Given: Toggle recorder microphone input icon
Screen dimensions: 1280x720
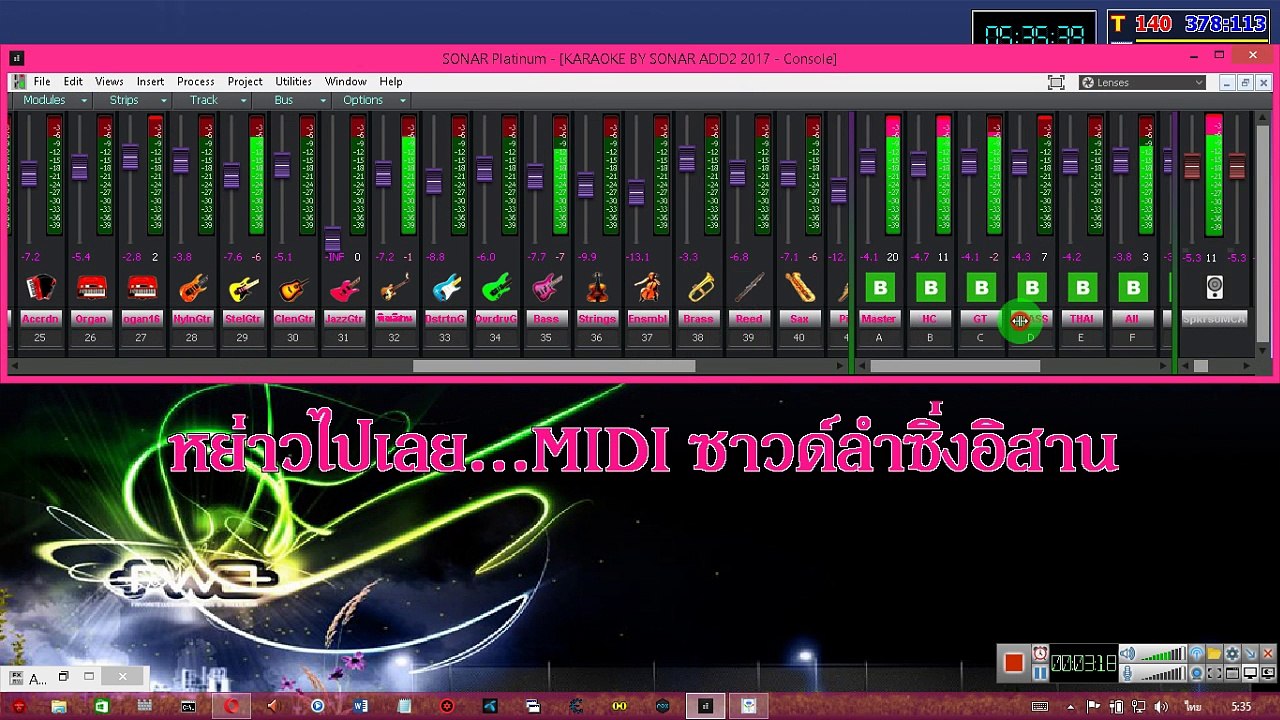Looking at the screenshot, I should coord(1127,673).
